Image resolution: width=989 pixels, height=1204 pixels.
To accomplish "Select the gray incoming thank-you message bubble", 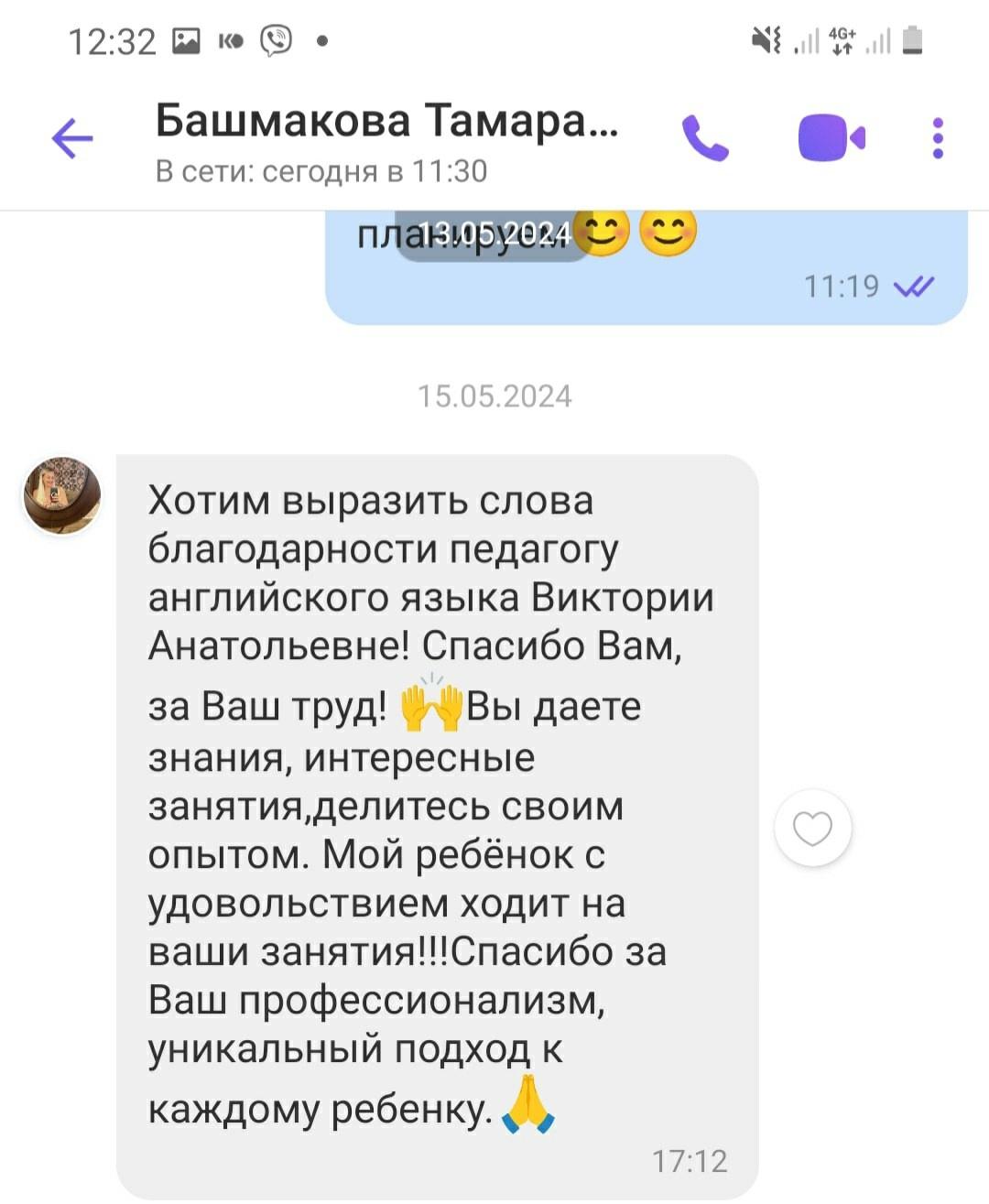I will click(x=437, y=826).
